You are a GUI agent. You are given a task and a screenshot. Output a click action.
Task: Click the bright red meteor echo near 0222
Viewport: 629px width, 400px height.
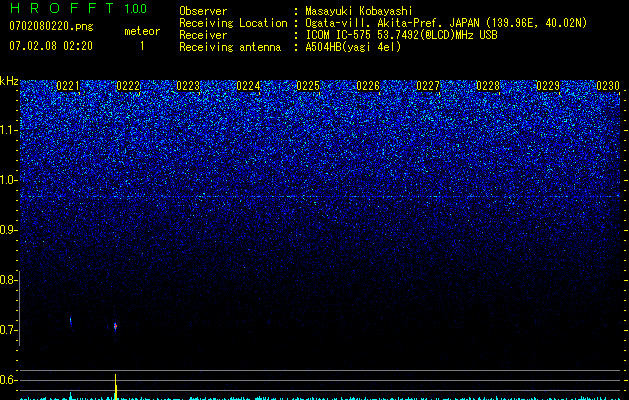(x=115, y=326)
